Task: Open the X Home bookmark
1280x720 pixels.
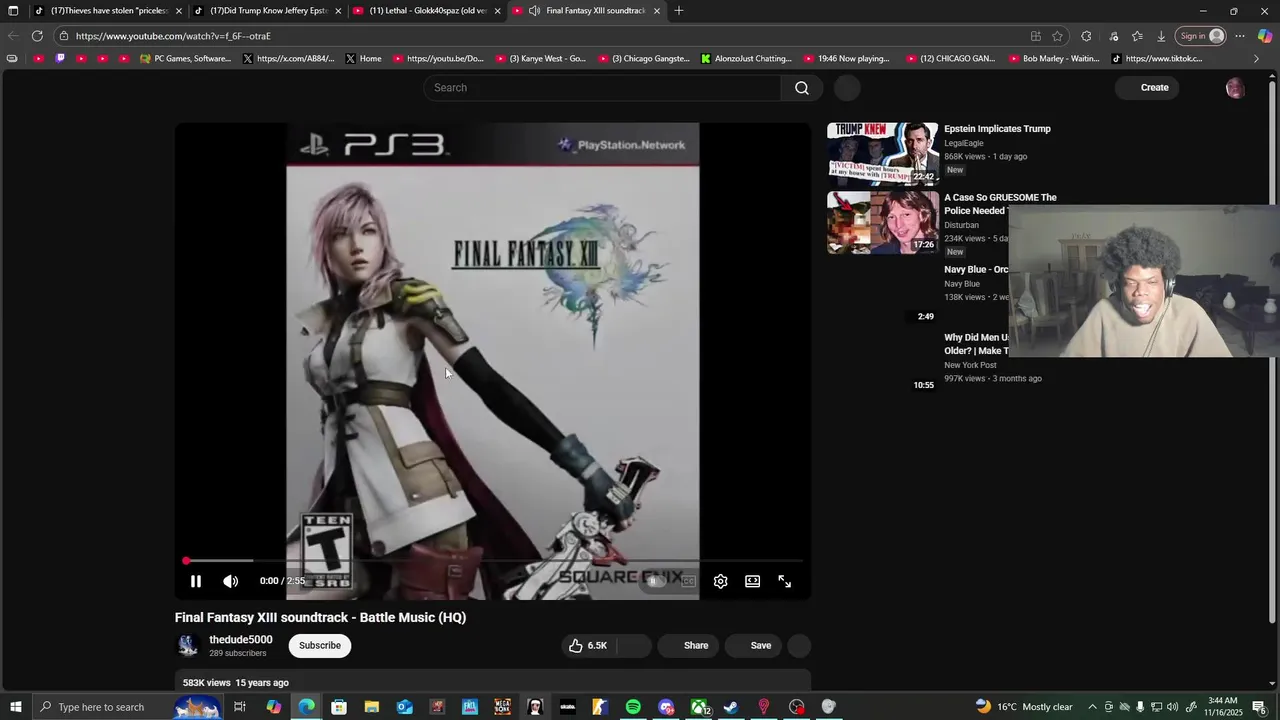Action: pyautogui.click(x=363, y=59)
